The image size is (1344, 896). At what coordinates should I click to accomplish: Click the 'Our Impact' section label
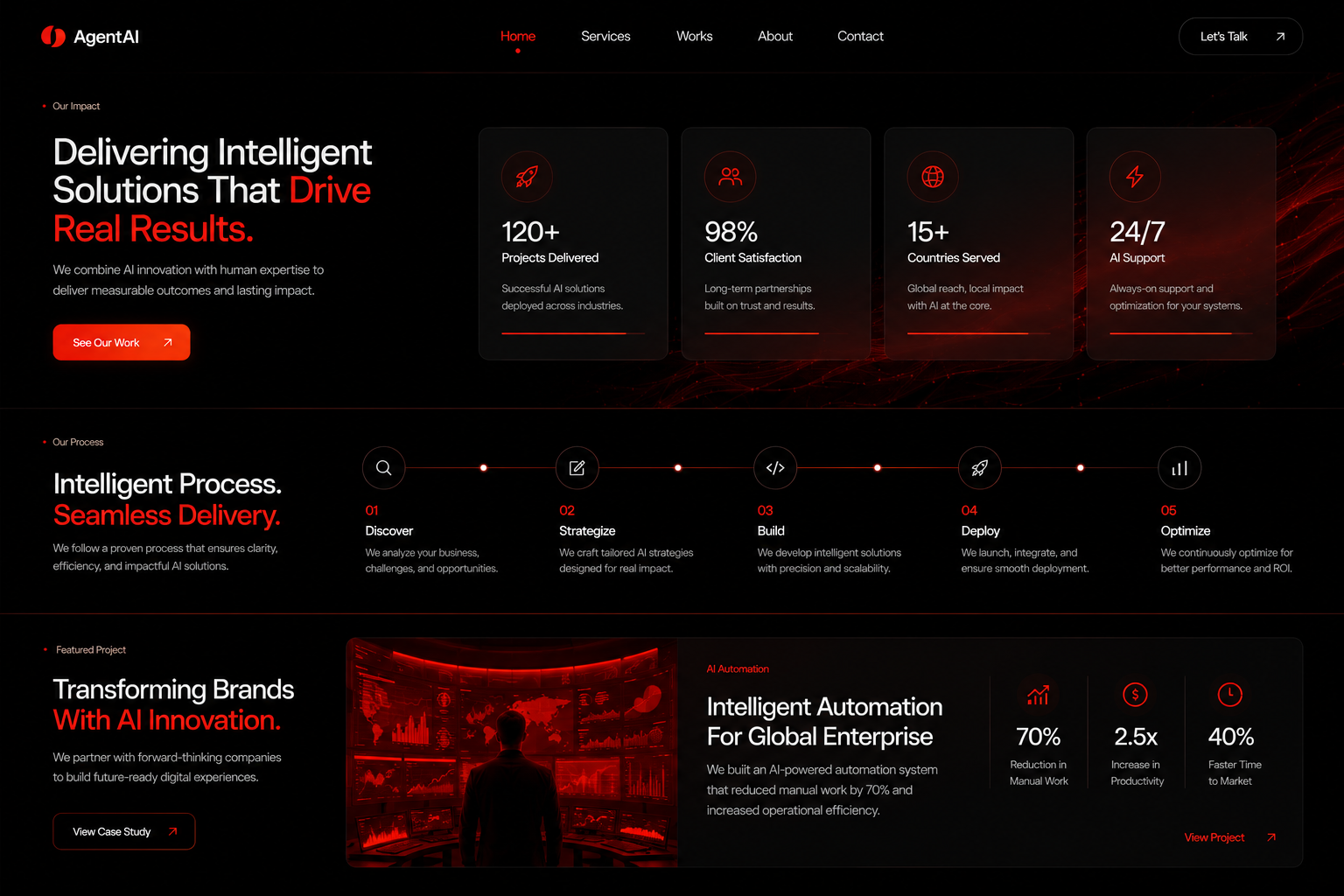coord(76,106)
